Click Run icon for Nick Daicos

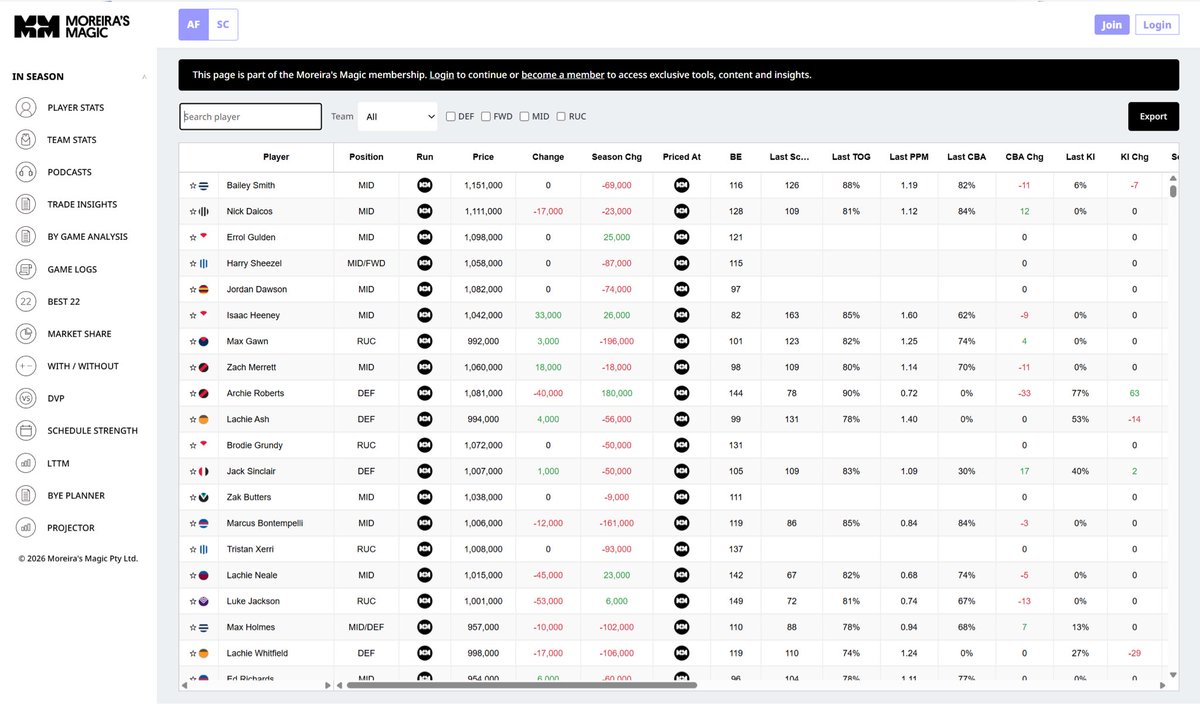click(425, 211)
